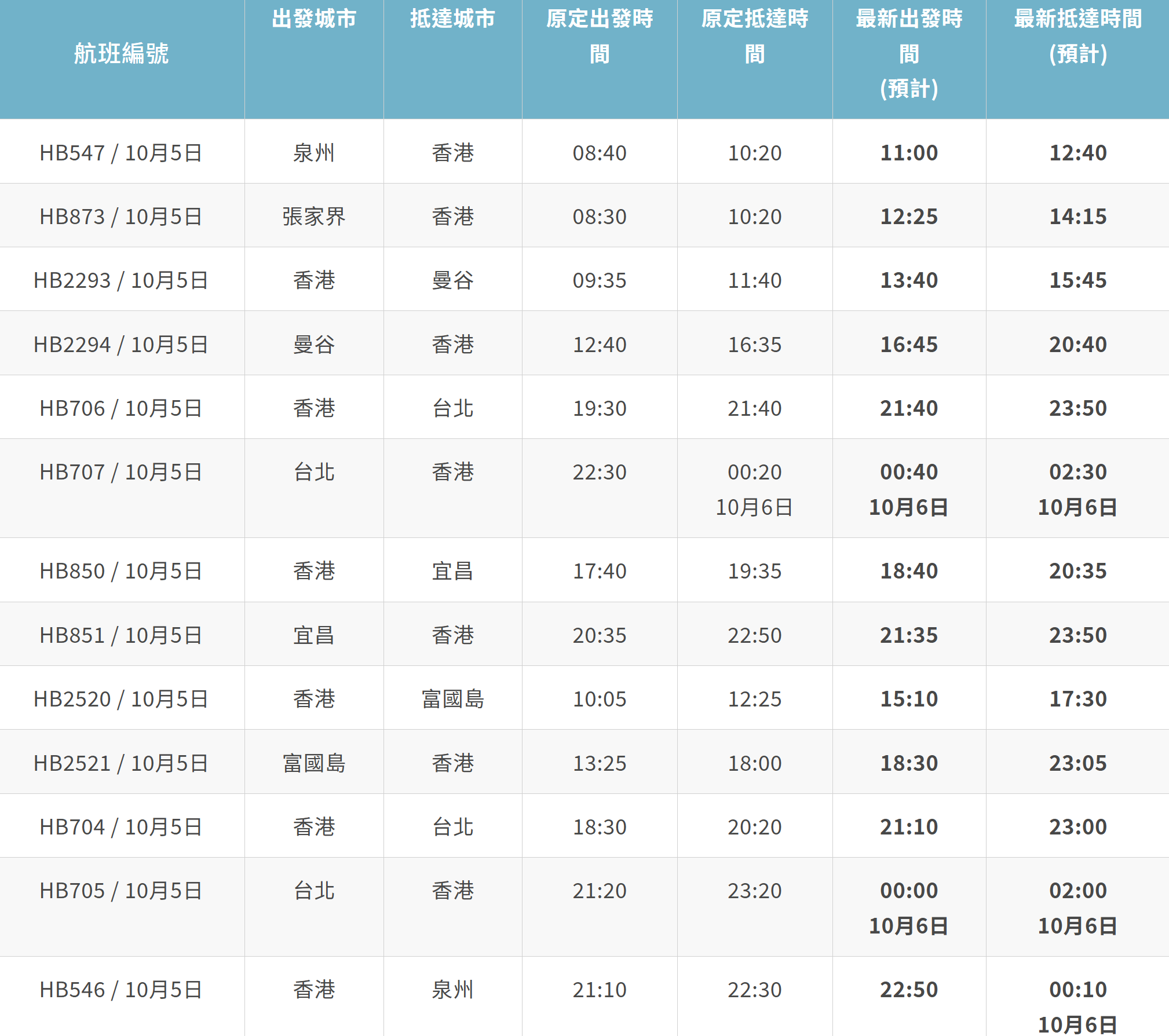Click the 航班編號 column header
The height and width of the screenshot is (1036, 1169).
point(121,54)
